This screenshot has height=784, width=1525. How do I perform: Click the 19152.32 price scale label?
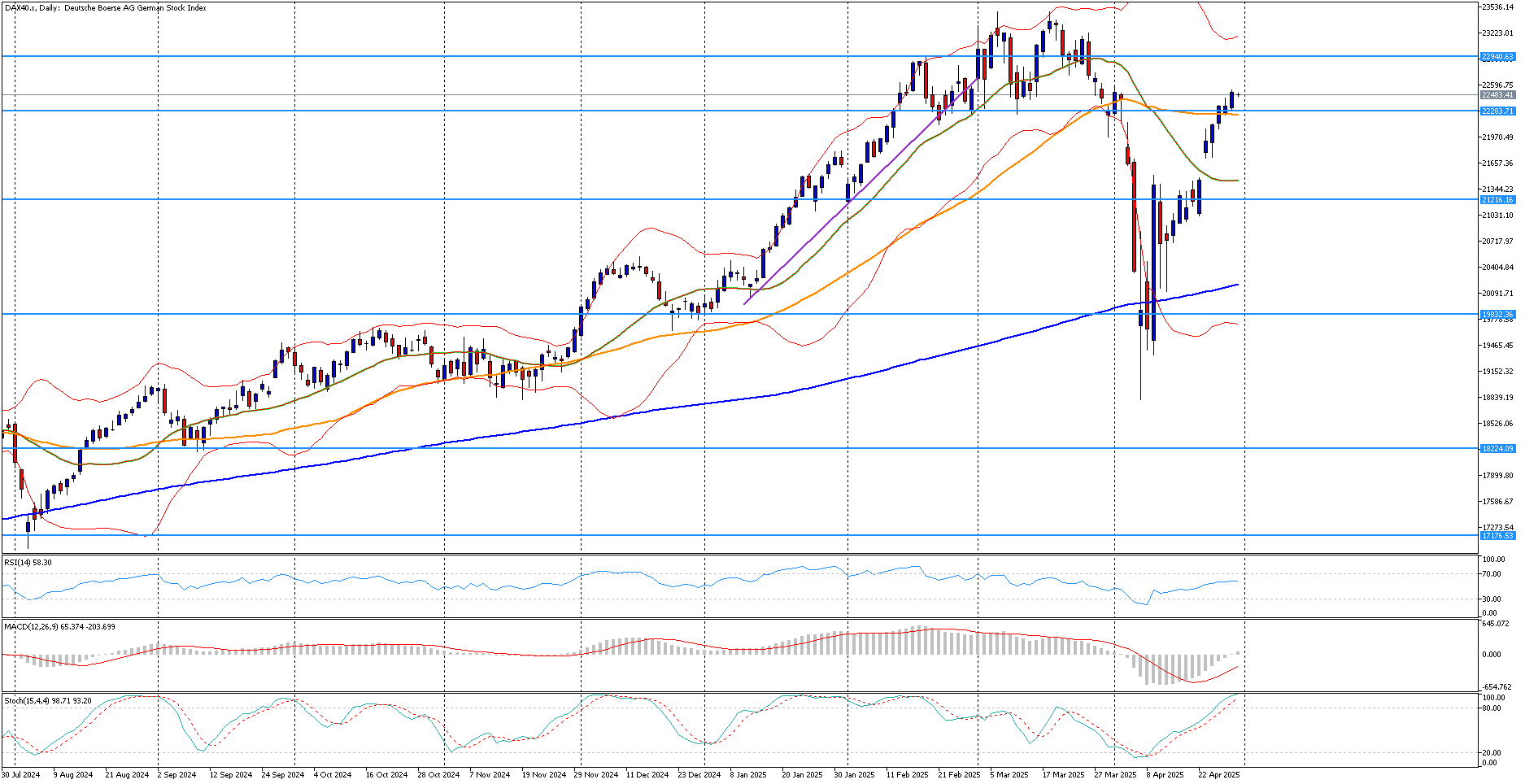click(1497, 371)
